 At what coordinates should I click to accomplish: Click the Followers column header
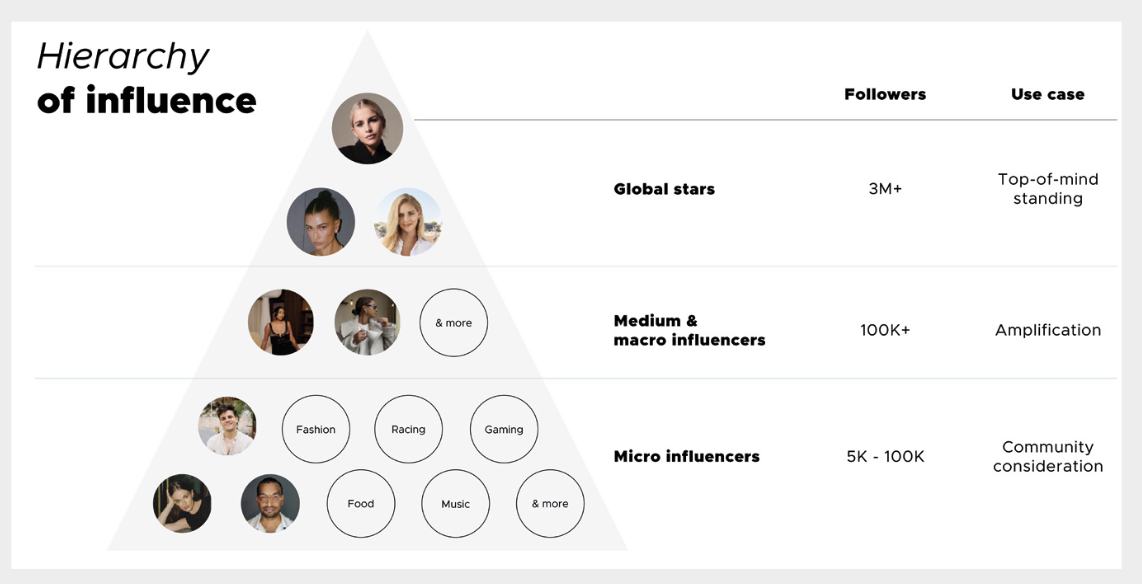click(885, 94)
